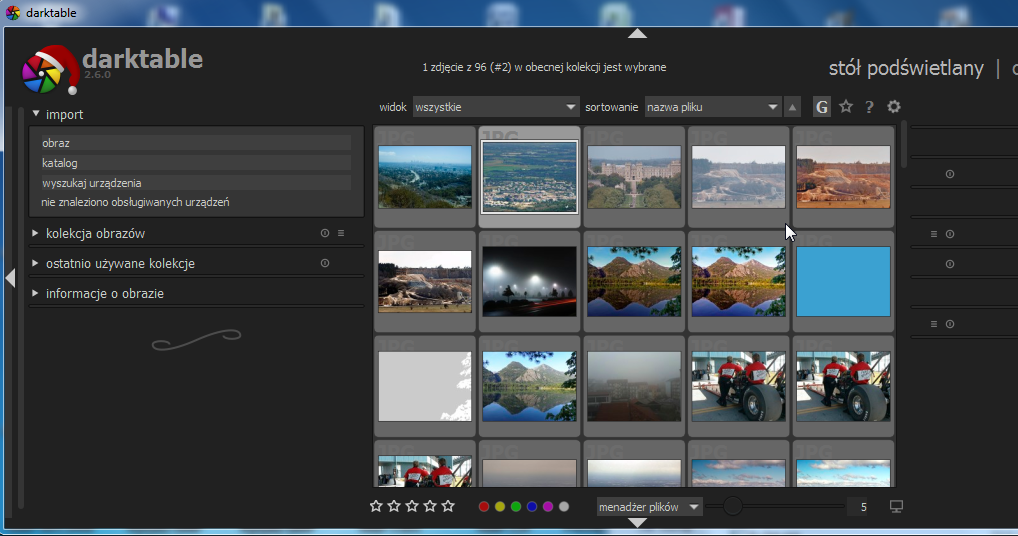Image resolution: width=1018 pixels, height=536 pixels.
Task: Switch to the 'stół podświetlany' view
Action: (x=906, y=68)
